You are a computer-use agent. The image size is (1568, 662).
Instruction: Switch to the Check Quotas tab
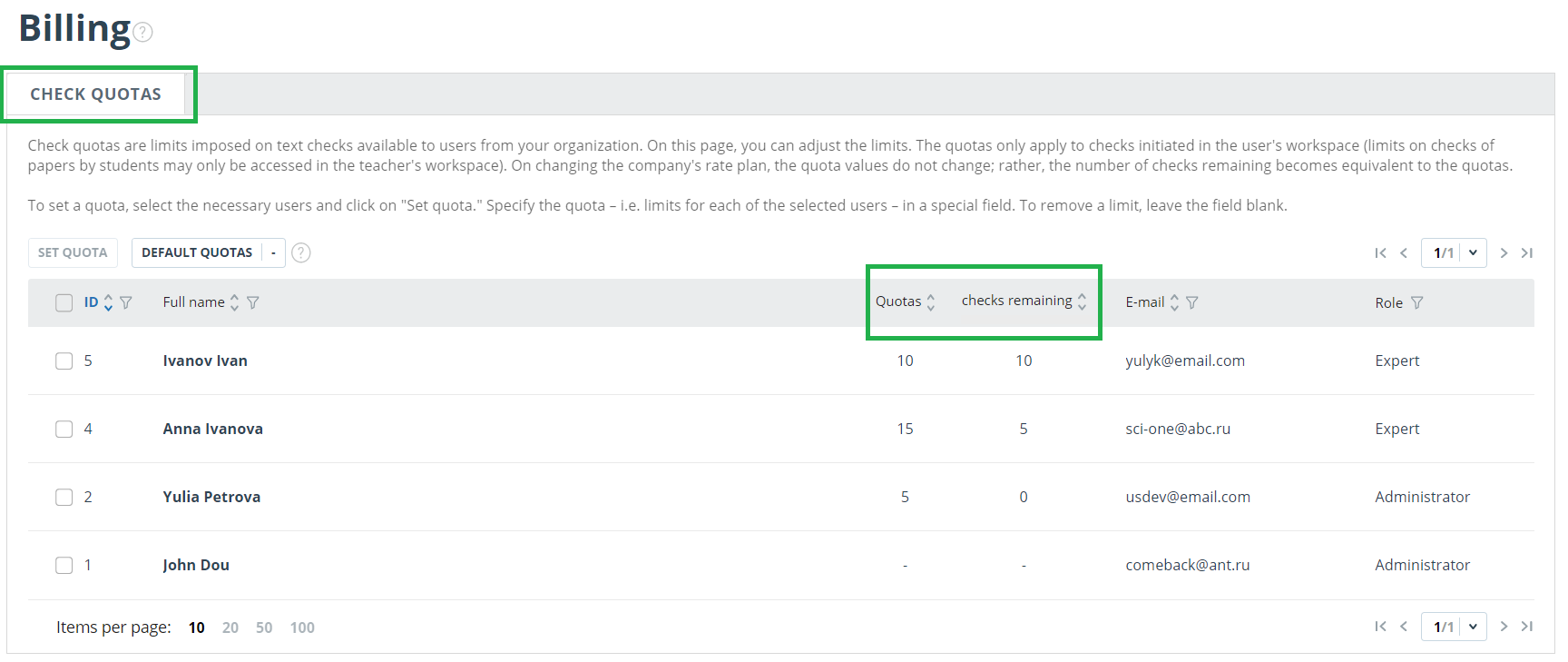coord(96,94)
